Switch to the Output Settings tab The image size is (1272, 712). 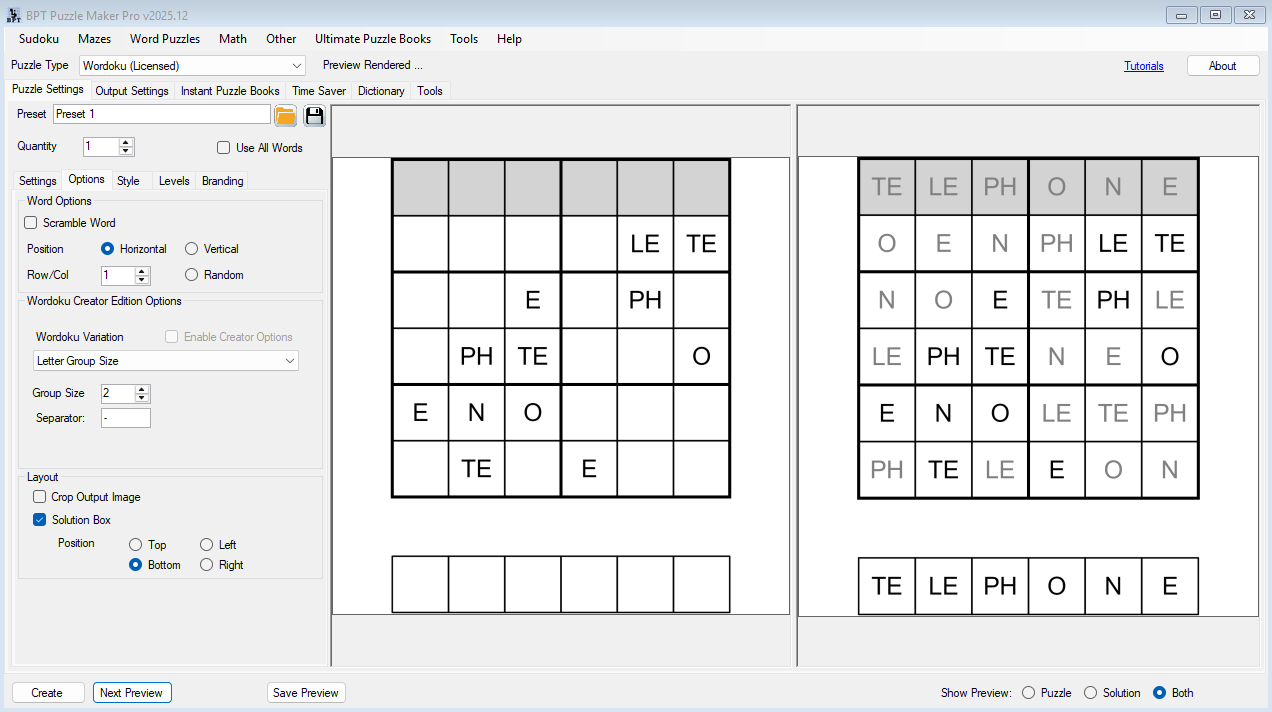[x=132, y=91]
